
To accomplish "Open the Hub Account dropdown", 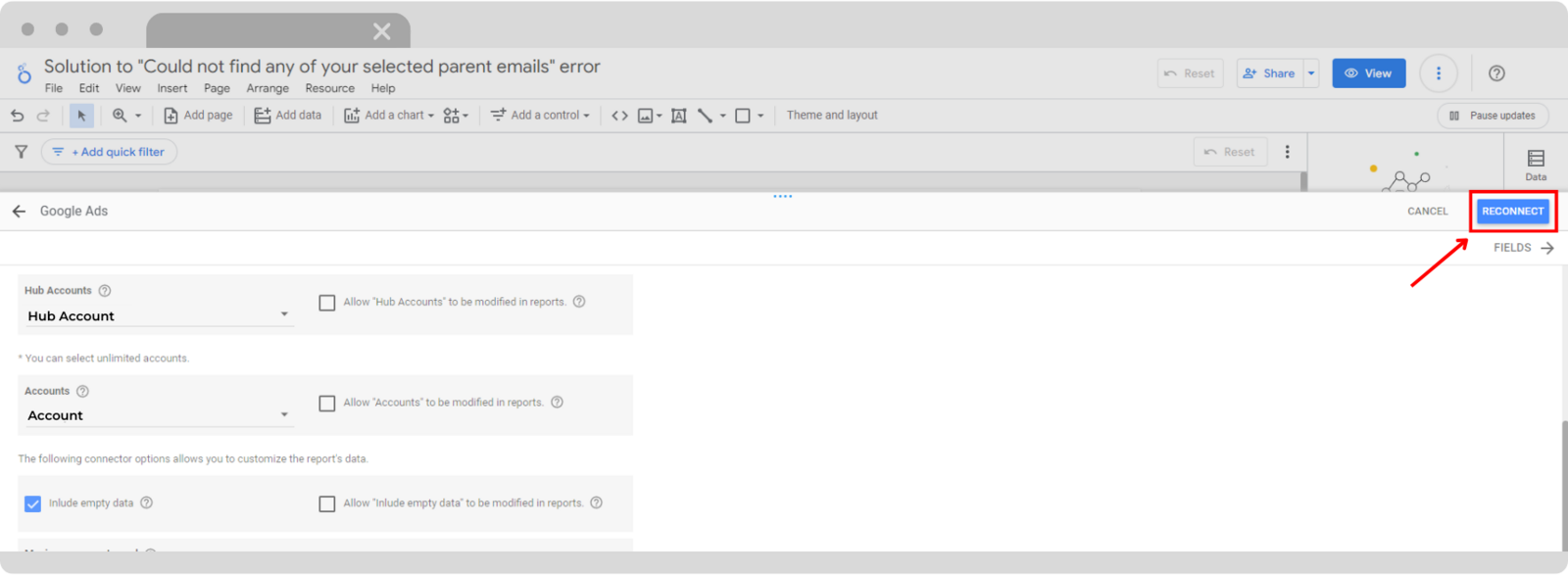I will click(x=158, y=315).
